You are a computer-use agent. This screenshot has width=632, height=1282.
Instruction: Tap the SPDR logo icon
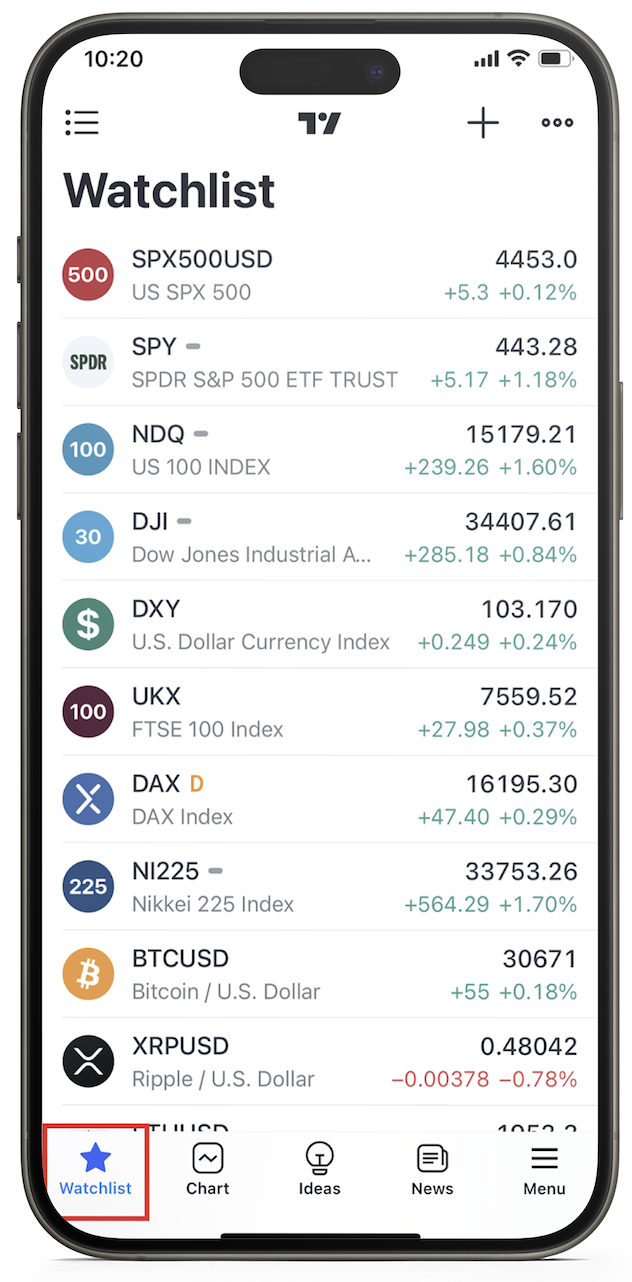[x=88, y=362]
